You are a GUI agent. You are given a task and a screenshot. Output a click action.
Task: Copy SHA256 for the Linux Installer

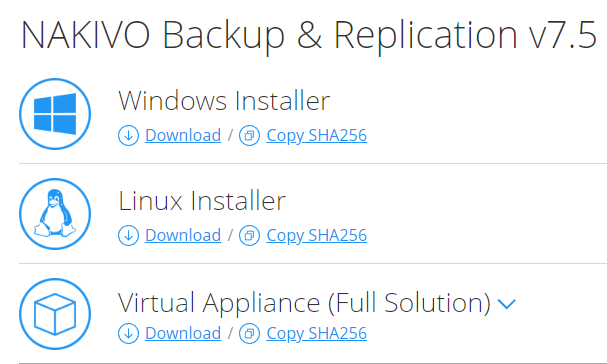(x=316, y=235)
